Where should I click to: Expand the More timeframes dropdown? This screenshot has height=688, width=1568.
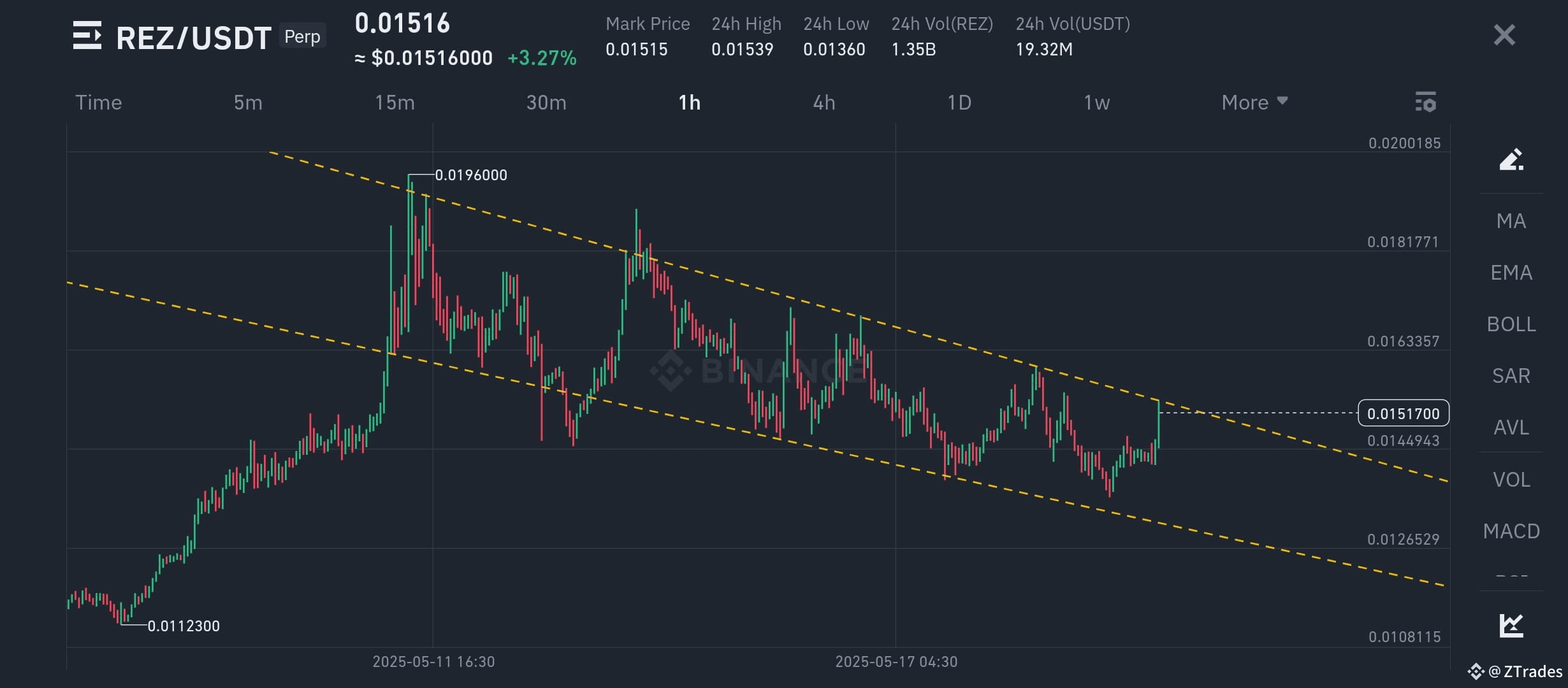click(x=1254, y=103)
